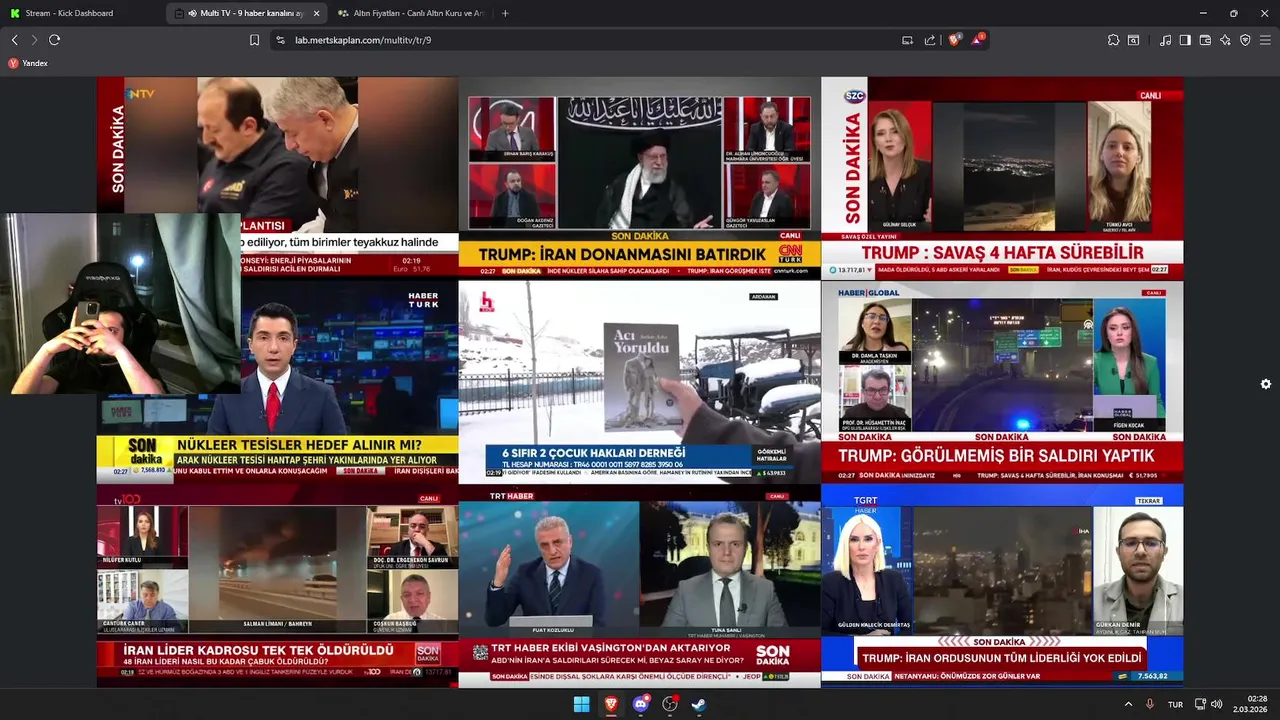Select the CNN Türk stream tile
Screen dimensions: 1280x720
tap(639, 177)
